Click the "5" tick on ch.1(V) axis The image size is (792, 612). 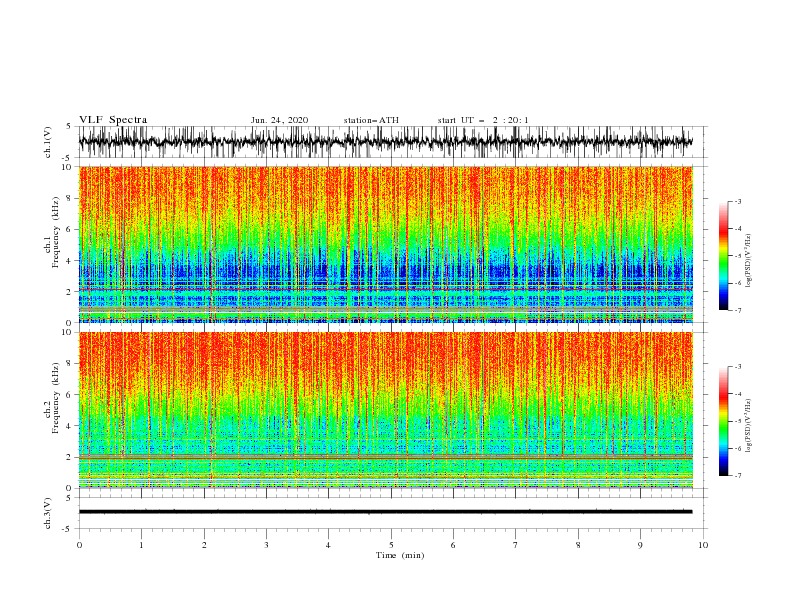69,126
